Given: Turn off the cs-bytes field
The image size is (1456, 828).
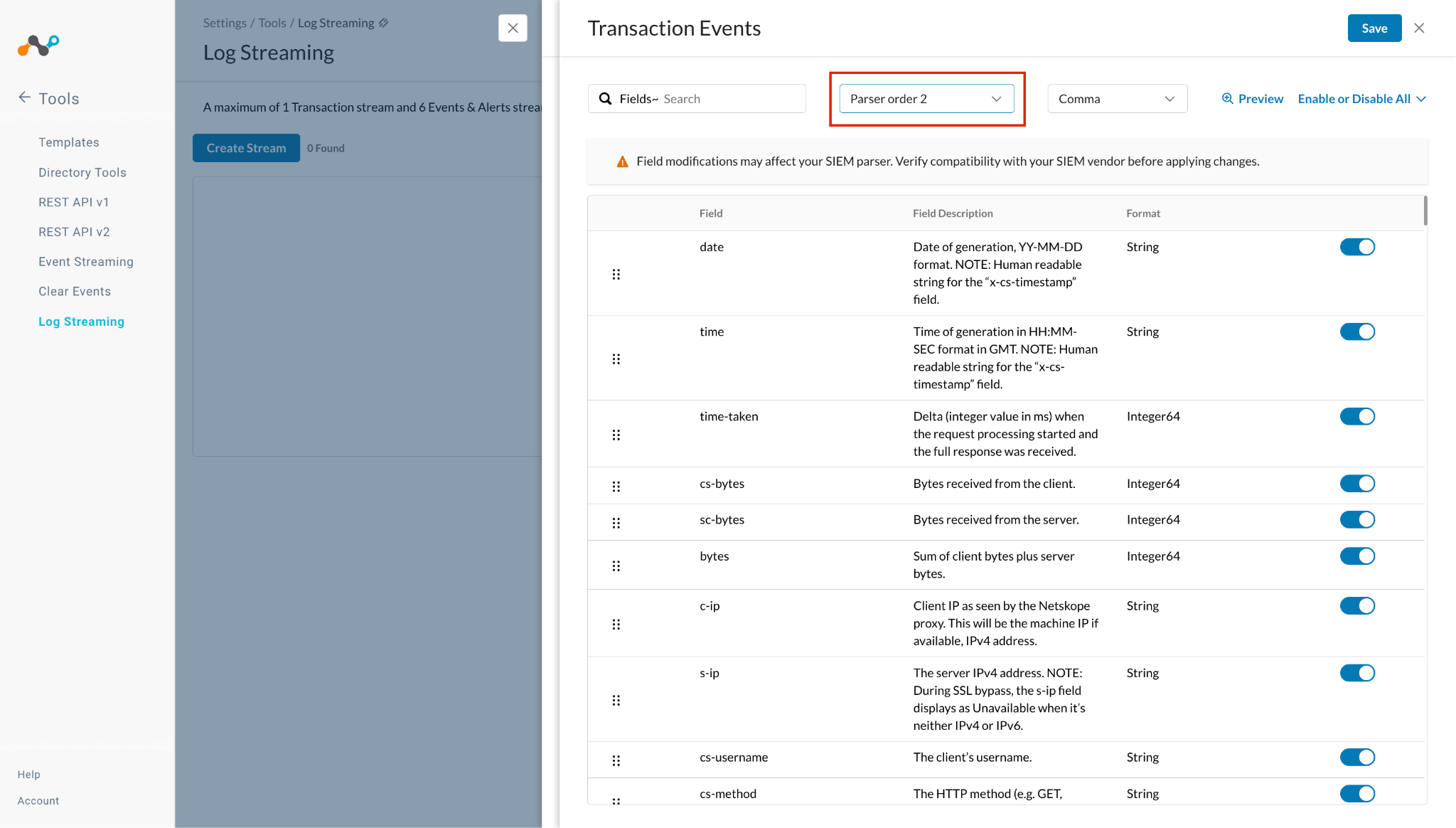Looking at the screenshot, I should [x=1357, y=484].
